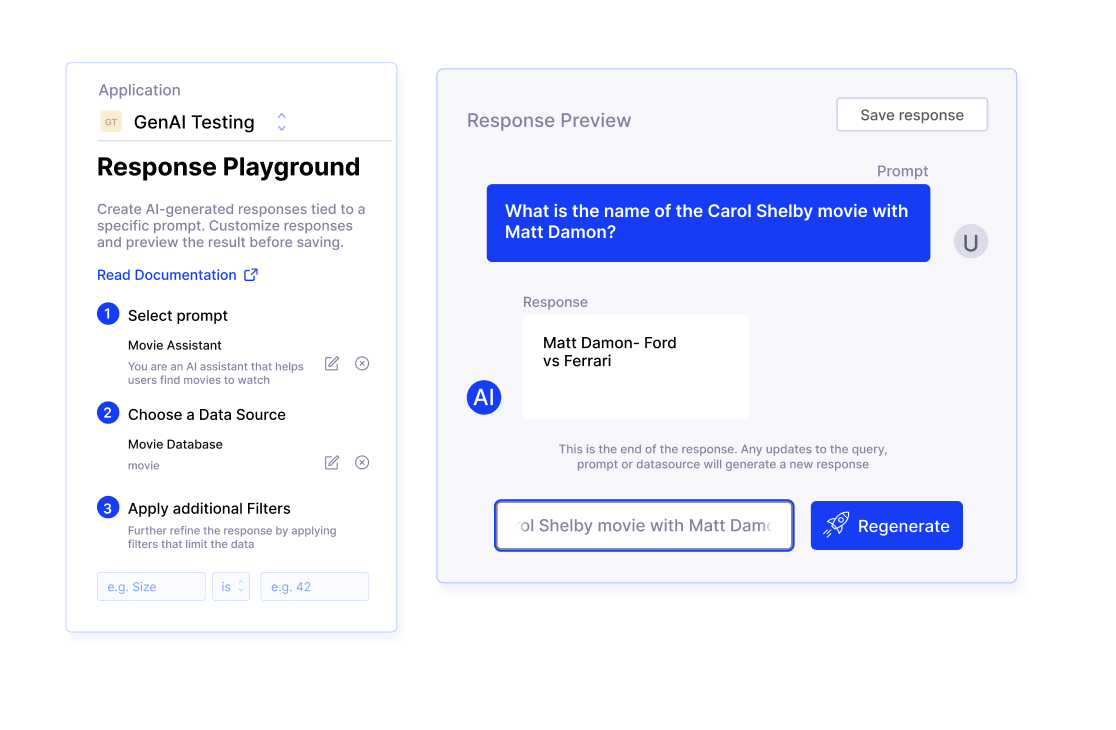Image resolution: width=1116 pixels, height=730 pixels.
Task: Click the filter value input 'e.g. 42'
Action: pos(314,587)
